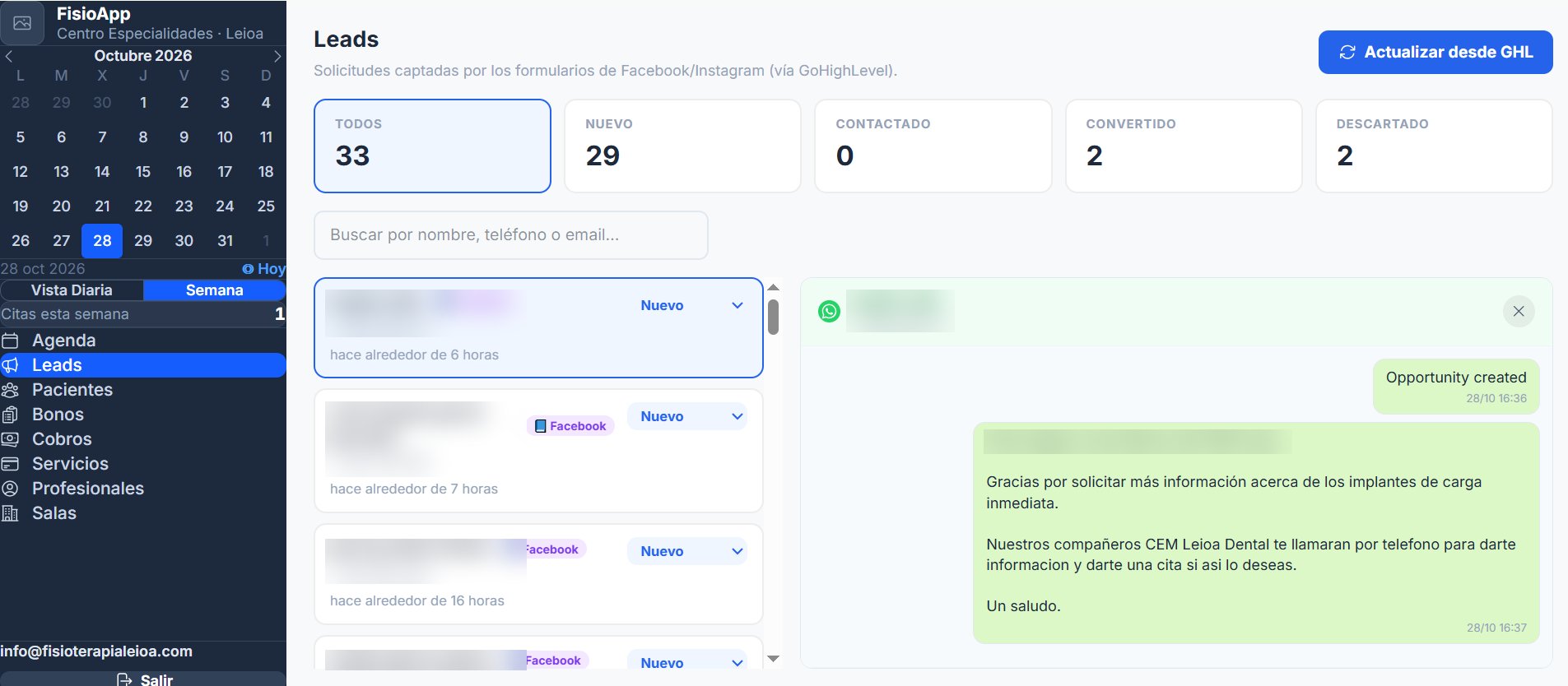Click the lead search input field
Screen dimensions: 1568x686
click(x=511, y=235)
